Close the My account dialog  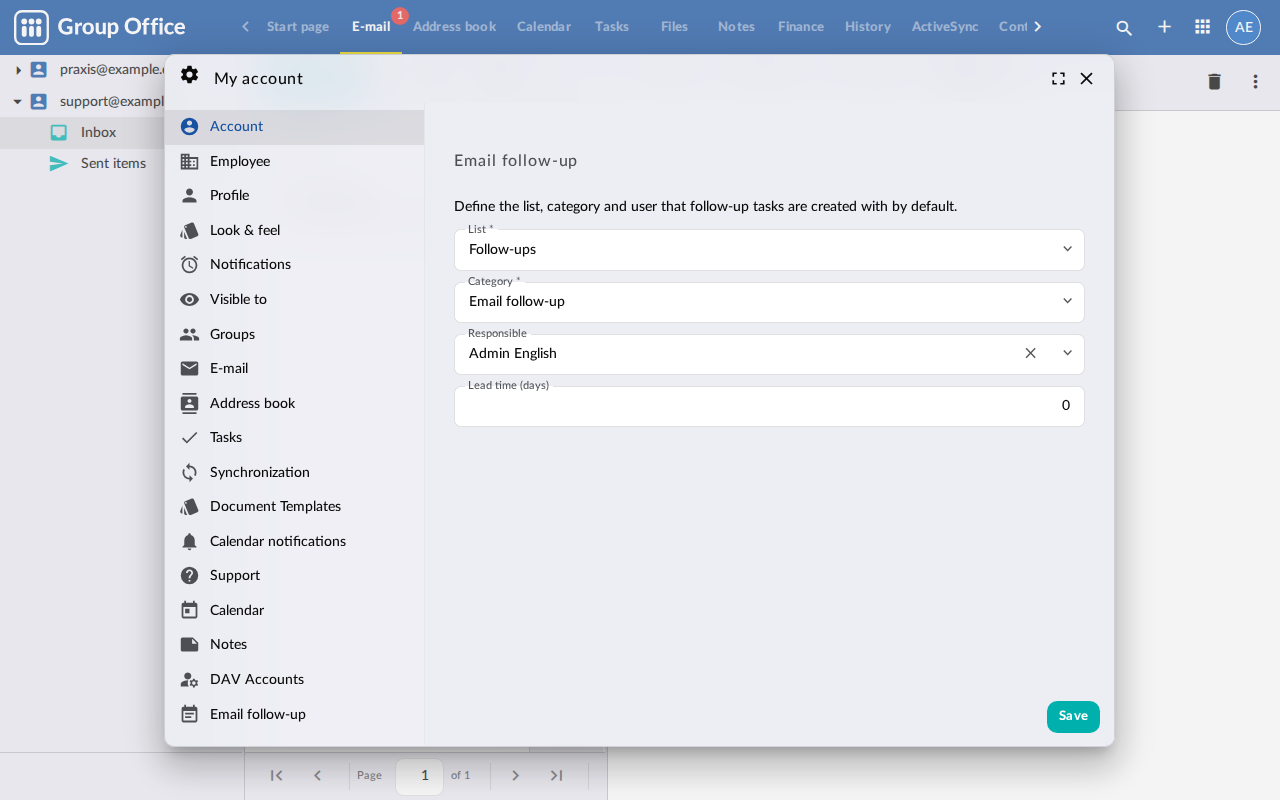(1086, 78)
